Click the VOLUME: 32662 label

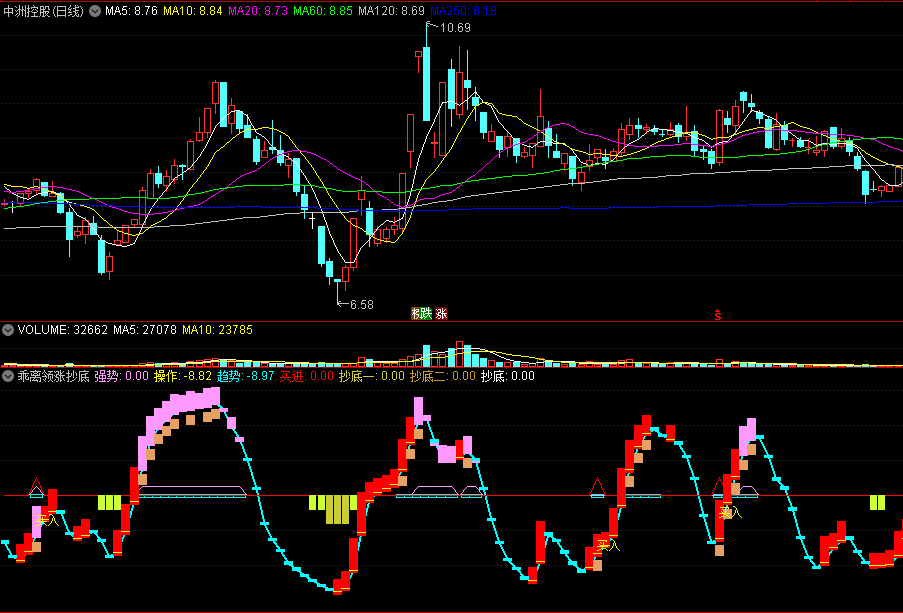point(63,330)
